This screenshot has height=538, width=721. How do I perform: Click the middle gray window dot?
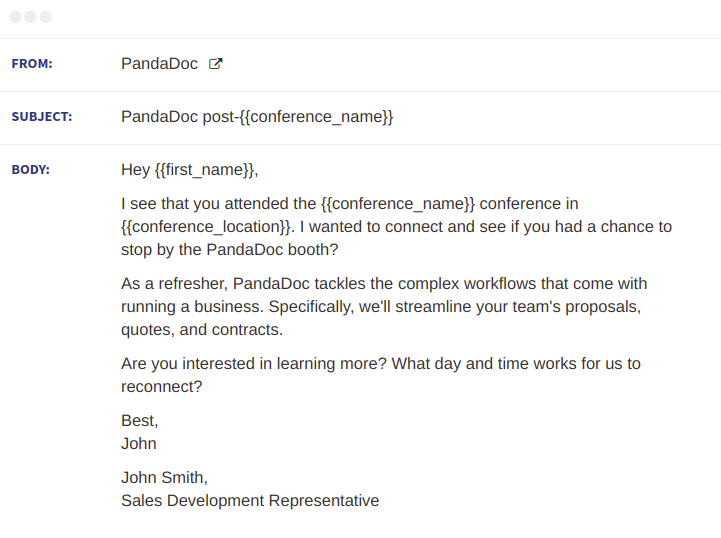coord(30,17)
